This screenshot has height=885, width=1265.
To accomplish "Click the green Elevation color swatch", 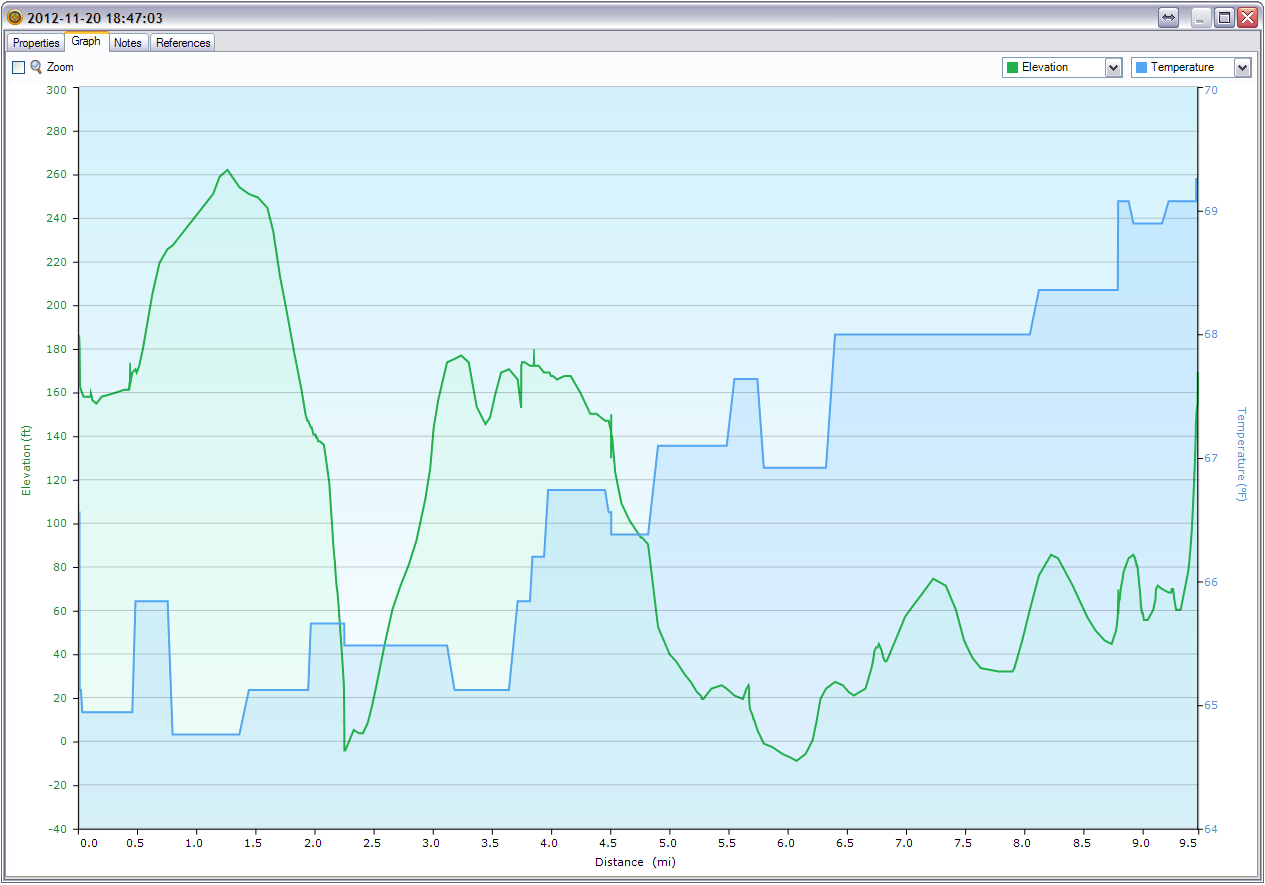I will [1012, 67].
